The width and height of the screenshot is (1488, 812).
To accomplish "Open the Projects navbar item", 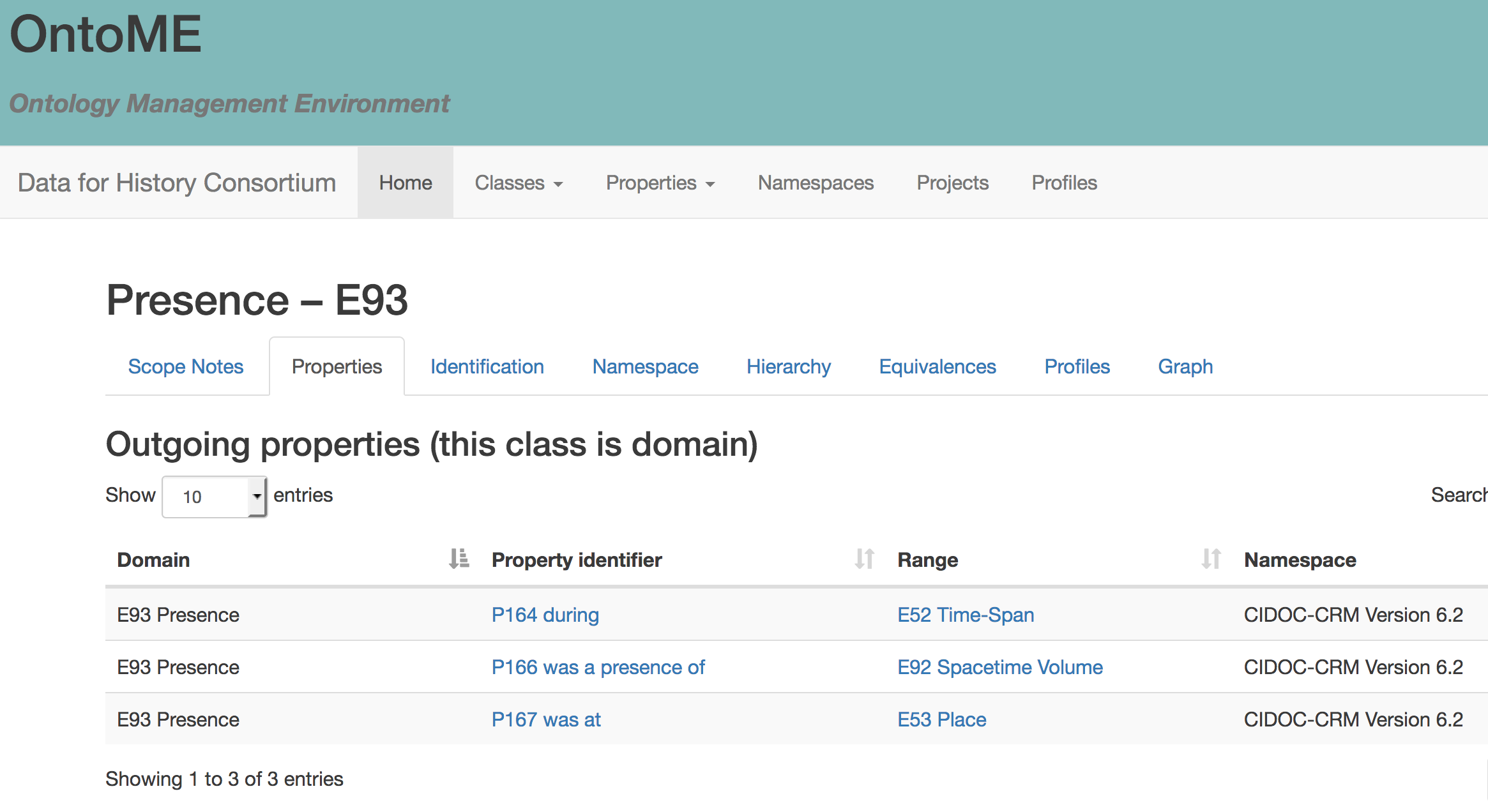I will [952, 183].
